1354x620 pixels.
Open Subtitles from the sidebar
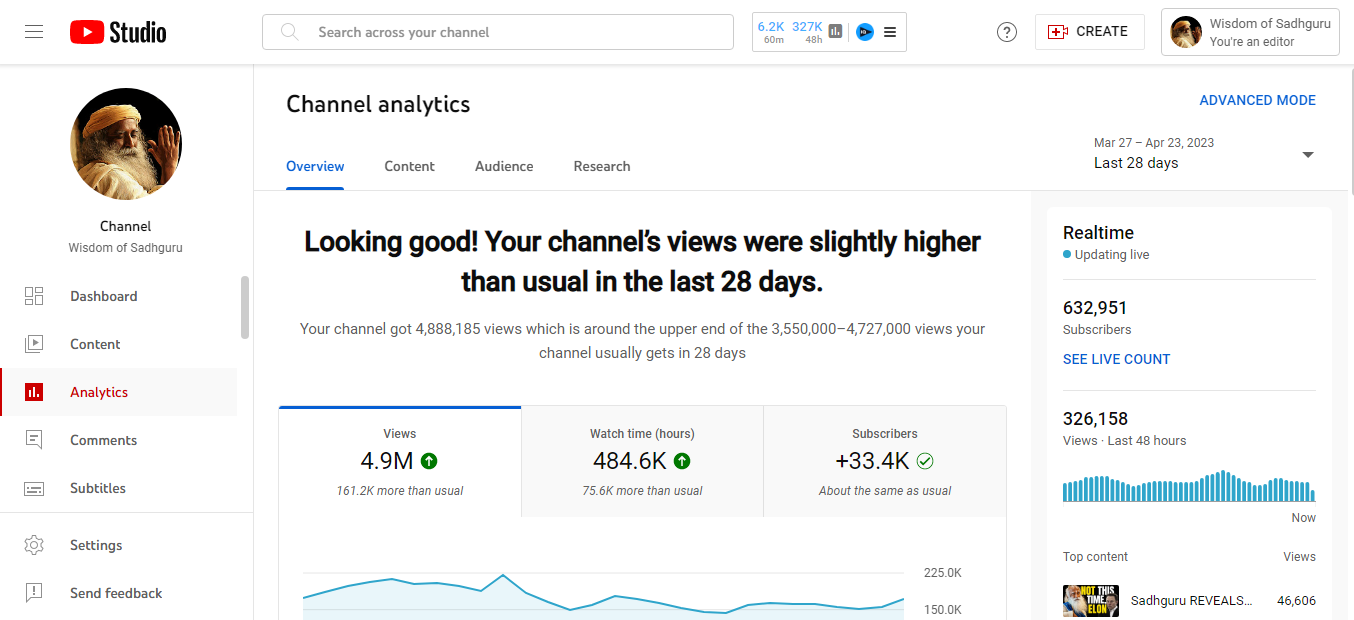tap(119, 488)
